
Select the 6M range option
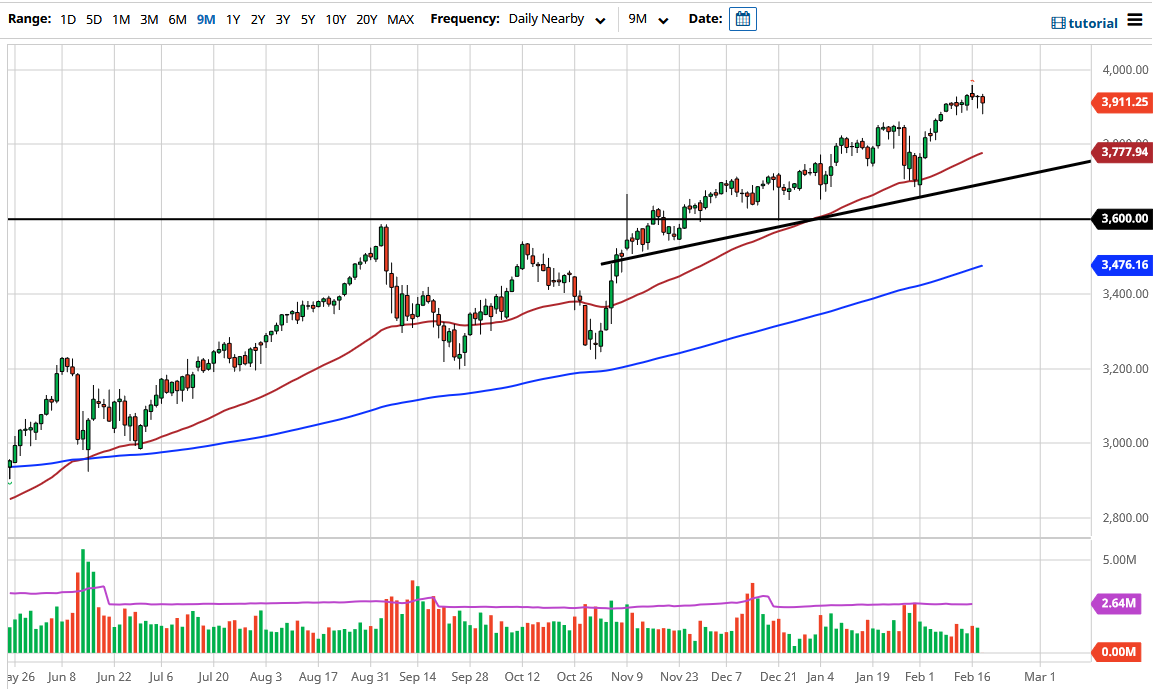pos(177,18)
